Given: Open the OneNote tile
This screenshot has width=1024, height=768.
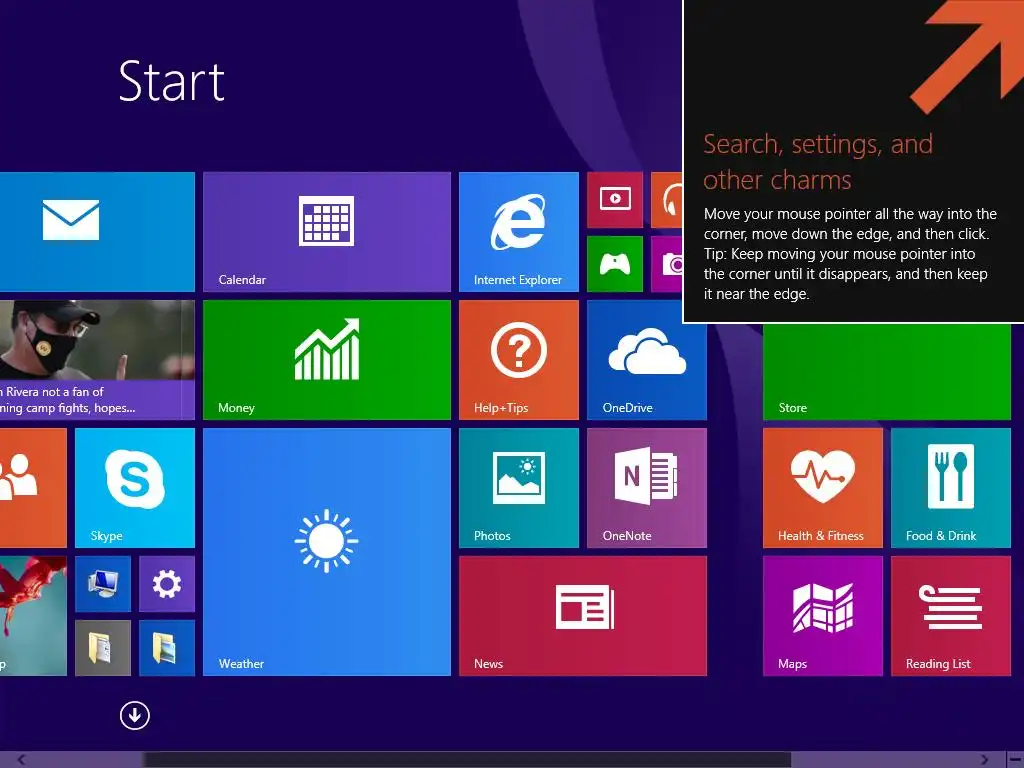Looking at the screenshot, I should click(x=647, y=488).
